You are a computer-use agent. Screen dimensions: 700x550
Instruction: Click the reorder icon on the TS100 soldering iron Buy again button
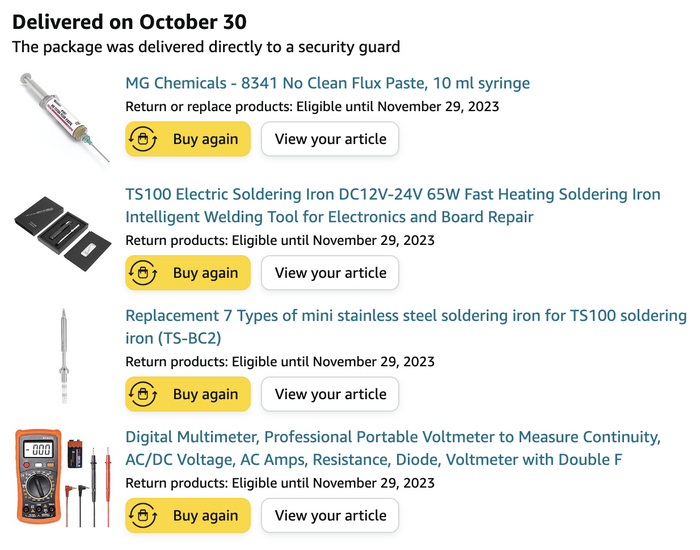click(x=146, y=273)
